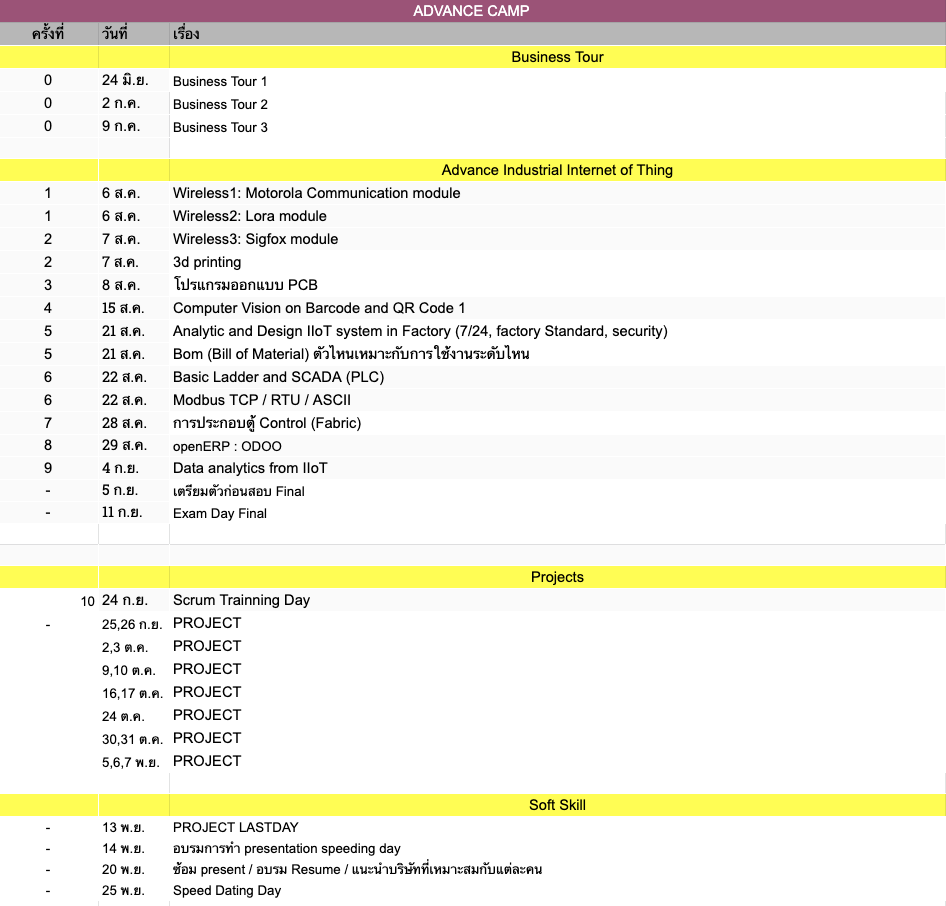The image size is (946, 906).
Task: Select the ครั้งที่ column header
Action: tap(48, 34)
